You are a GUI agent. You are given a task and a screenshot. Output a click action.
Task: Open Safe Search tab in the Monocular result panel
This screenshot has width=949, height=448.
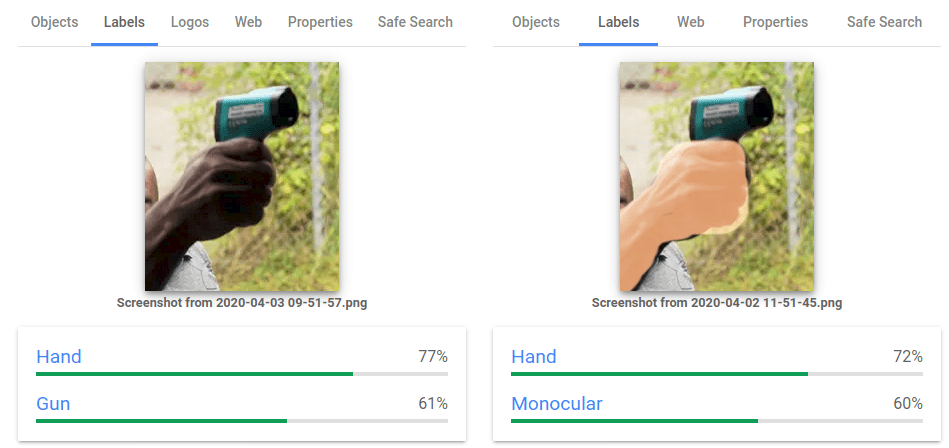point(884,22)
